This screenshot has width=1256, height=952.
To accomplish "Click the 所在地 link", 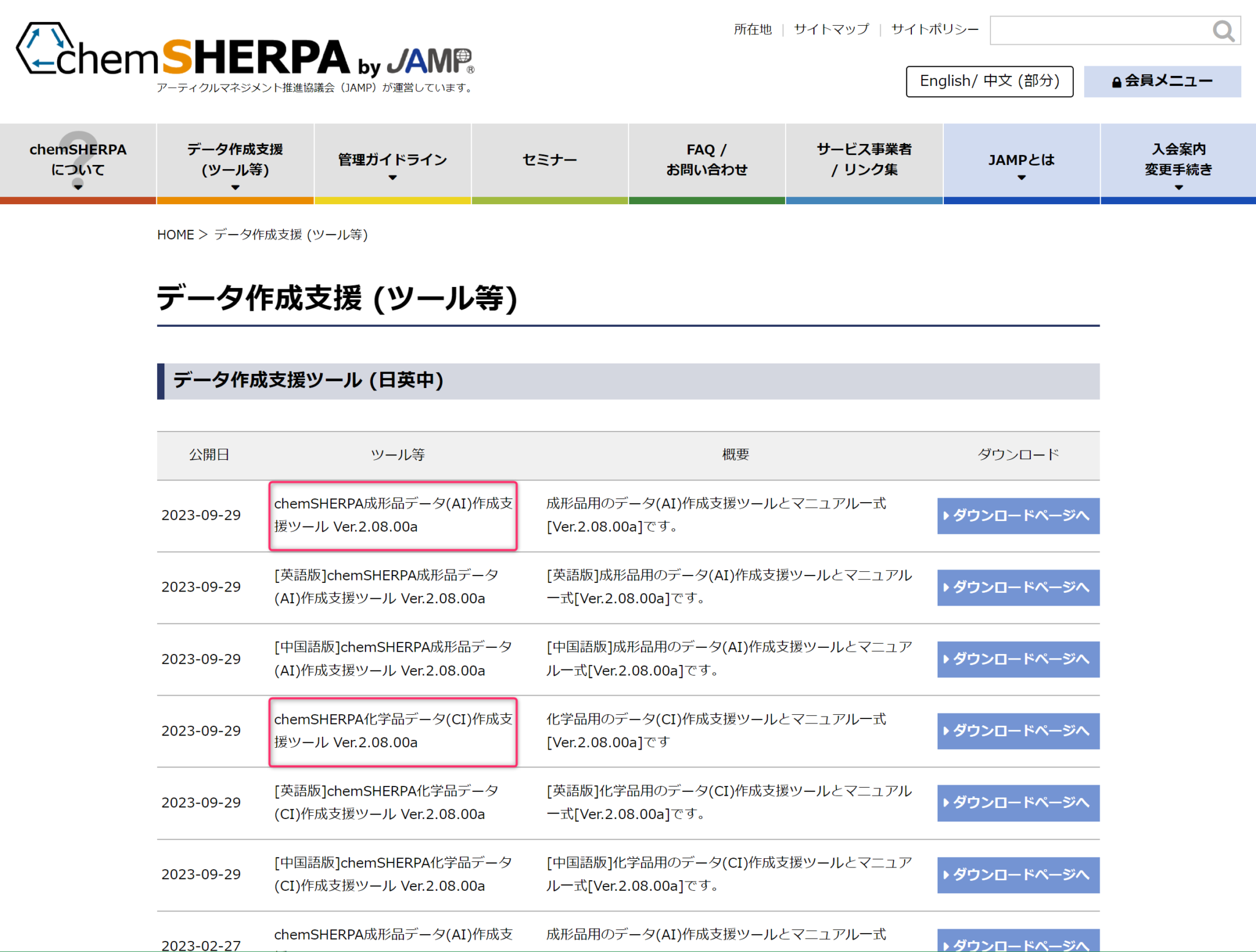I will [752, 29].
